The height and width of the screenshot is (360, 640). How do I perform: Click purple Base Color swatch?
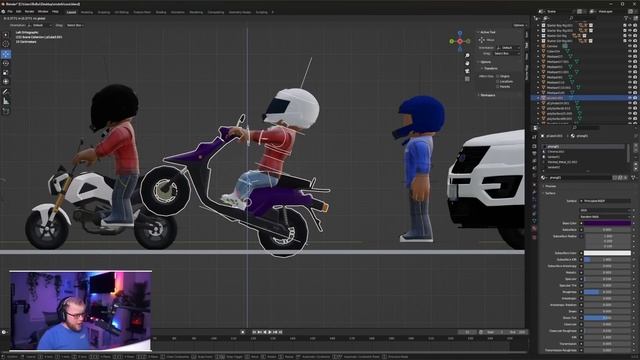pyautogui.click(x=607, y=223)
